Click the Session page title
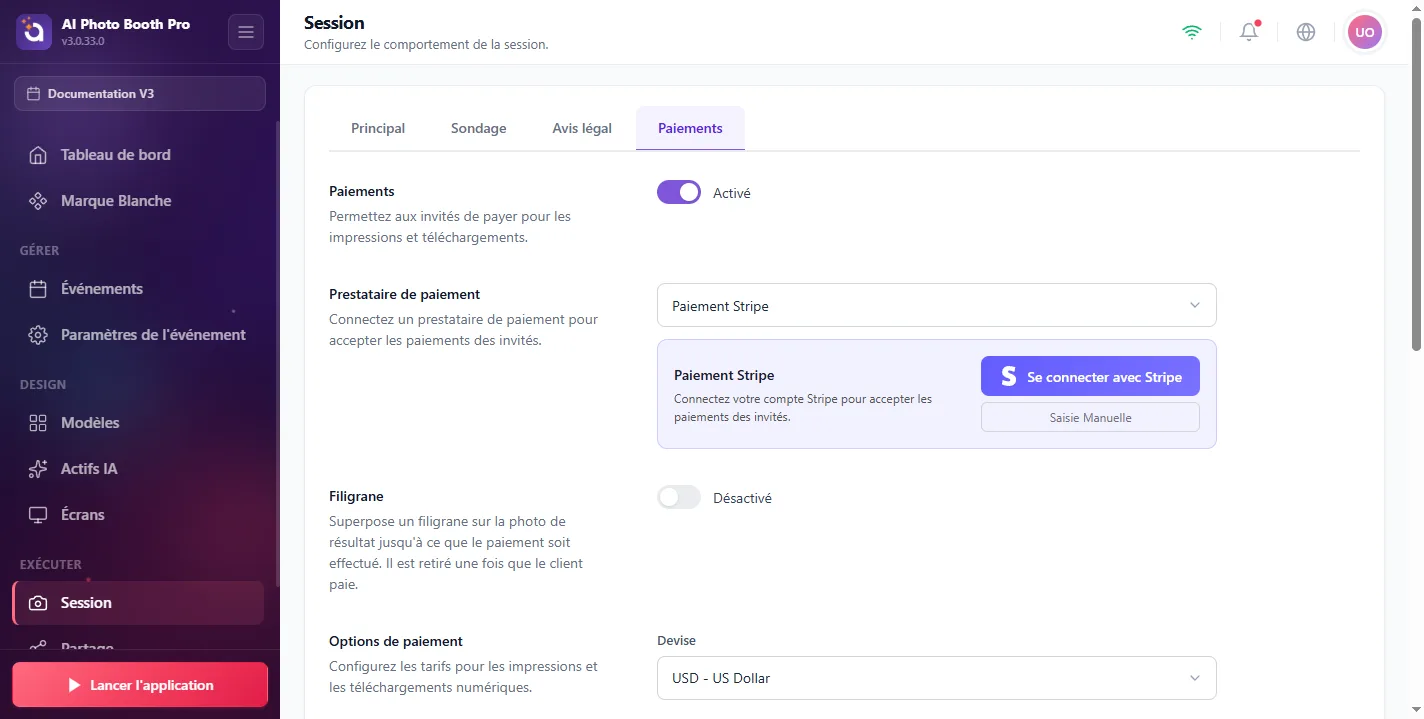Image resolution: width=1424 pixels, height=719 pixels. click(334, 22)
